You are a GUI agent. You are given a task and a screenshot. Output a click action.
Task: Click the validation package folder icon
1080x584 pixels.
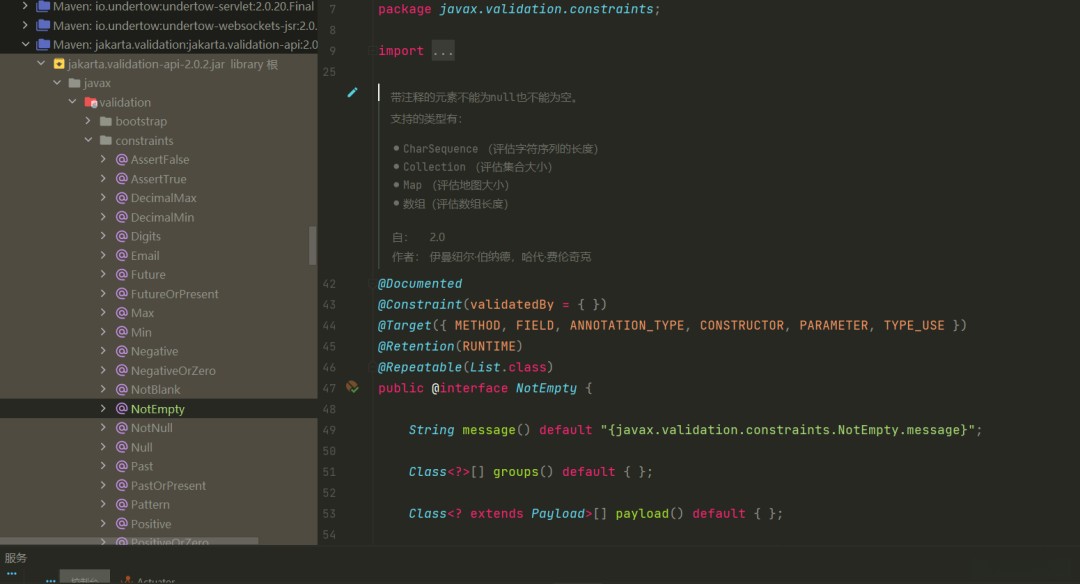pos(90,102)
